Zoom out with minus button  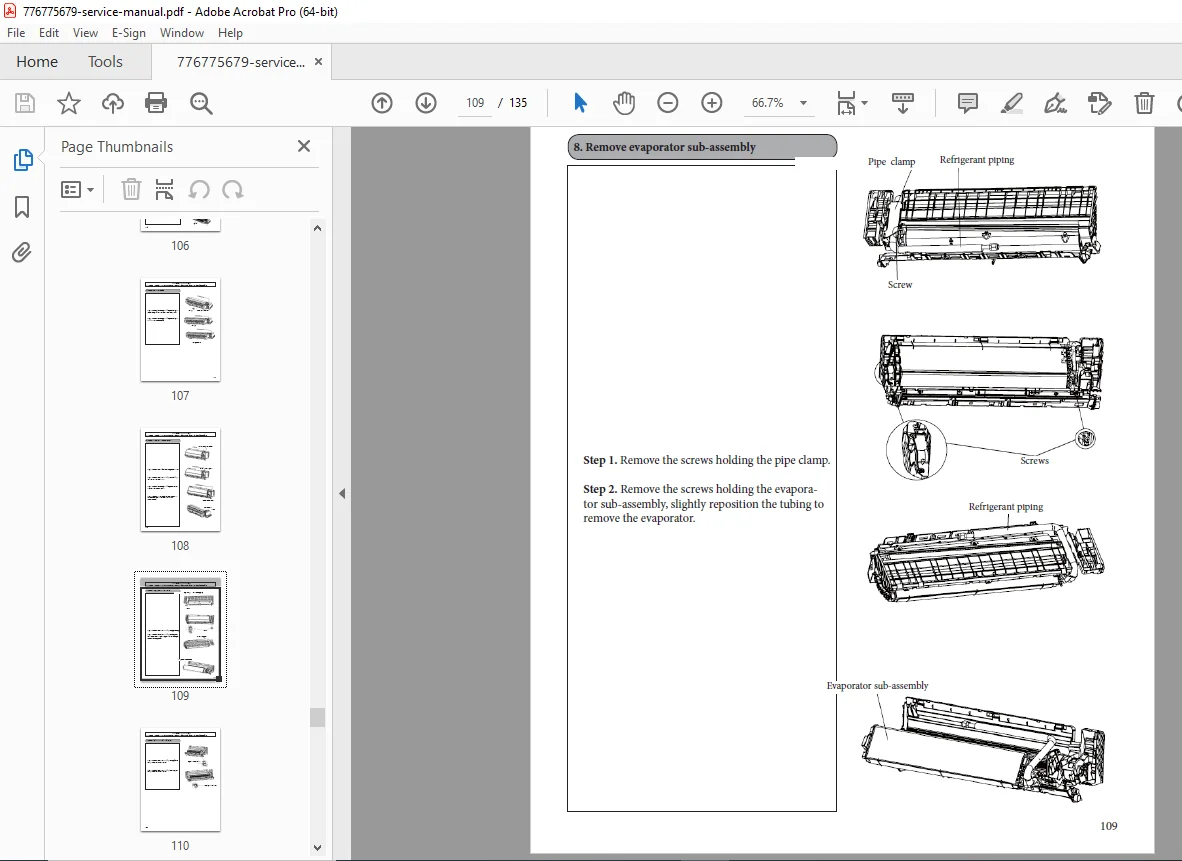[668, 103]
